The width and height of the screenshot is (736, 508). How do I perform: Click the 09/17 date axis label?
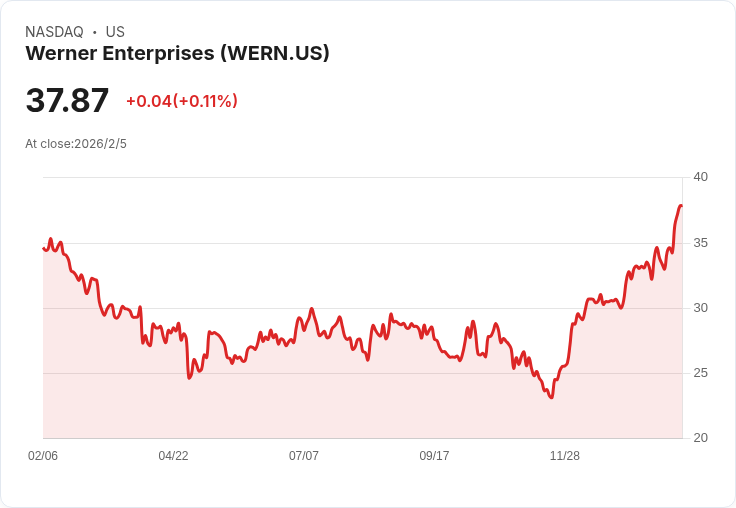tap(434, 455)
